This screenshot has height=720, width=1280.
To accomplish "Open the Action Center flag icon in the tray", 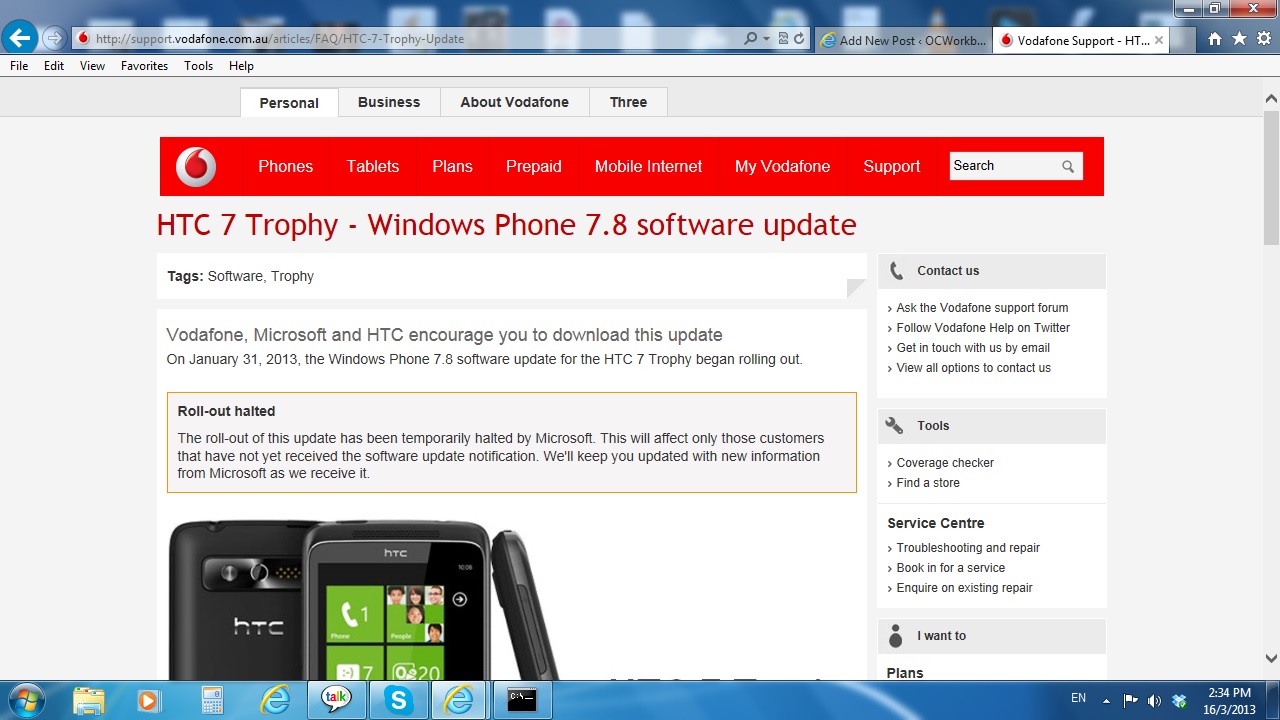I will click(x=1131, y=700).
